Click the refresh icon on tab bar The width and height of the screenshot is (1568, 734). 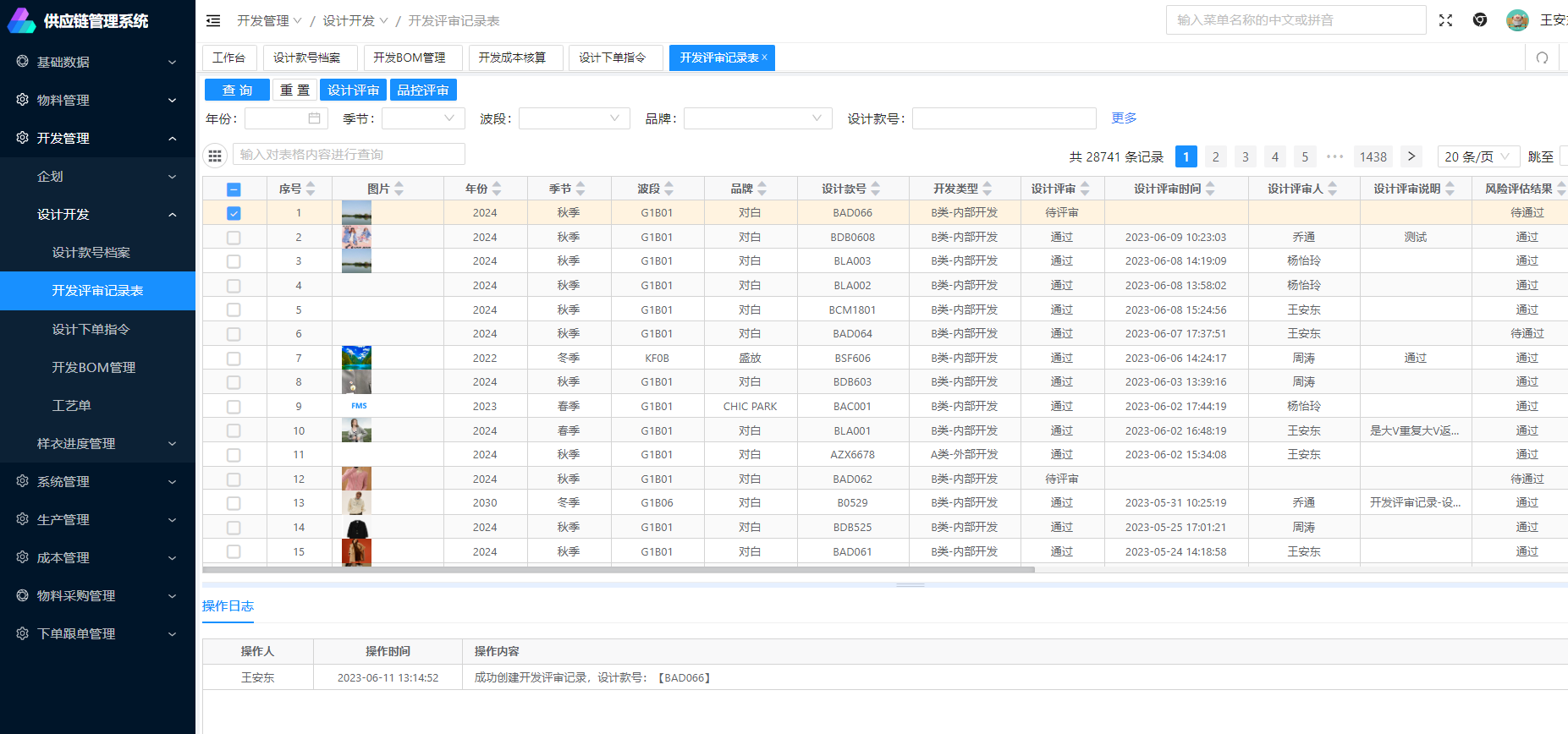(x=1542, y=58)
